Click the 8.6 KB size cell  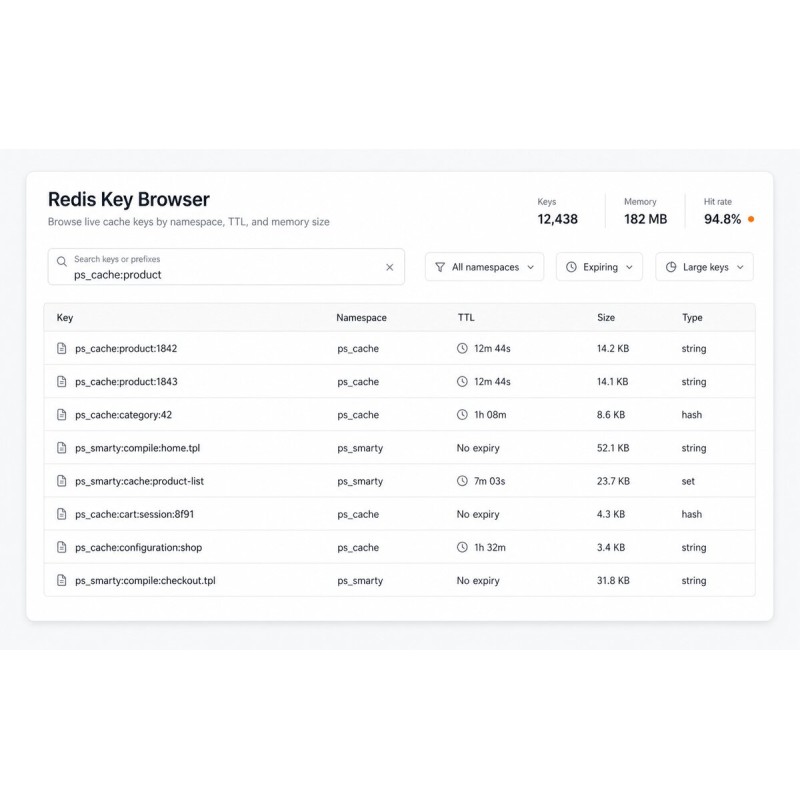point(611,415)
